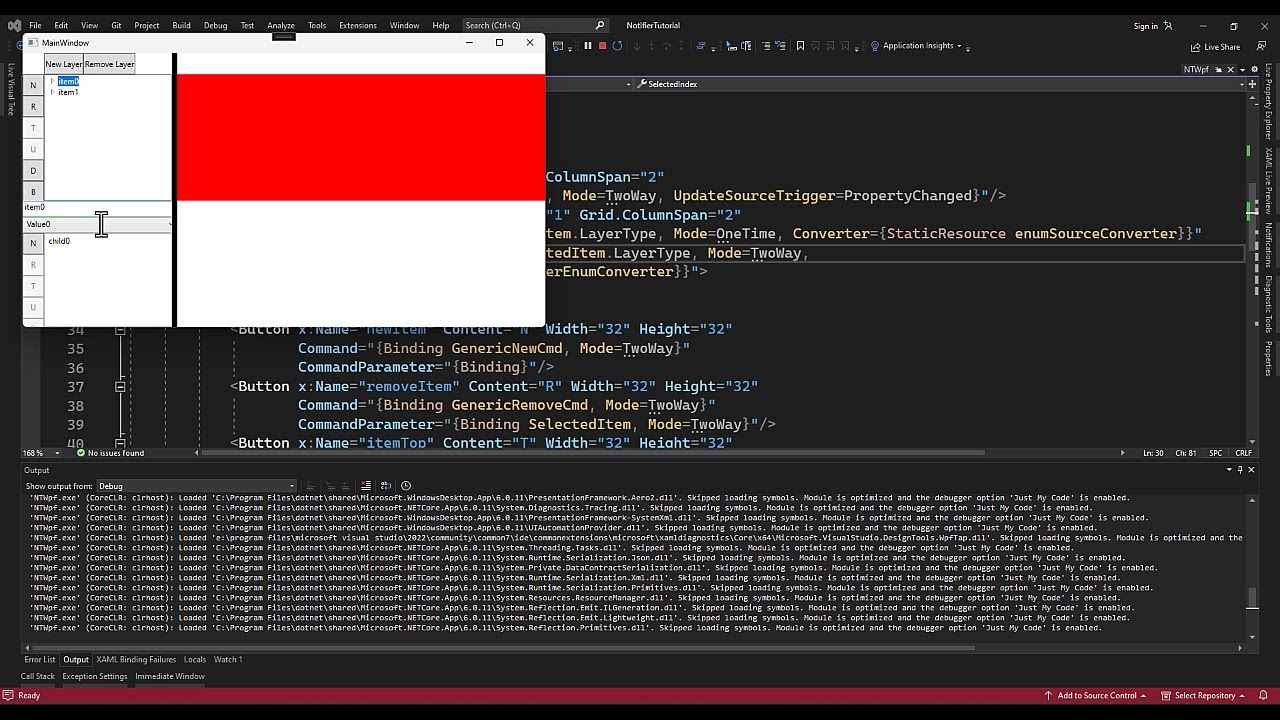
Task: Click the bookmark toggle icon in toolbar
Action: (800, 46)
